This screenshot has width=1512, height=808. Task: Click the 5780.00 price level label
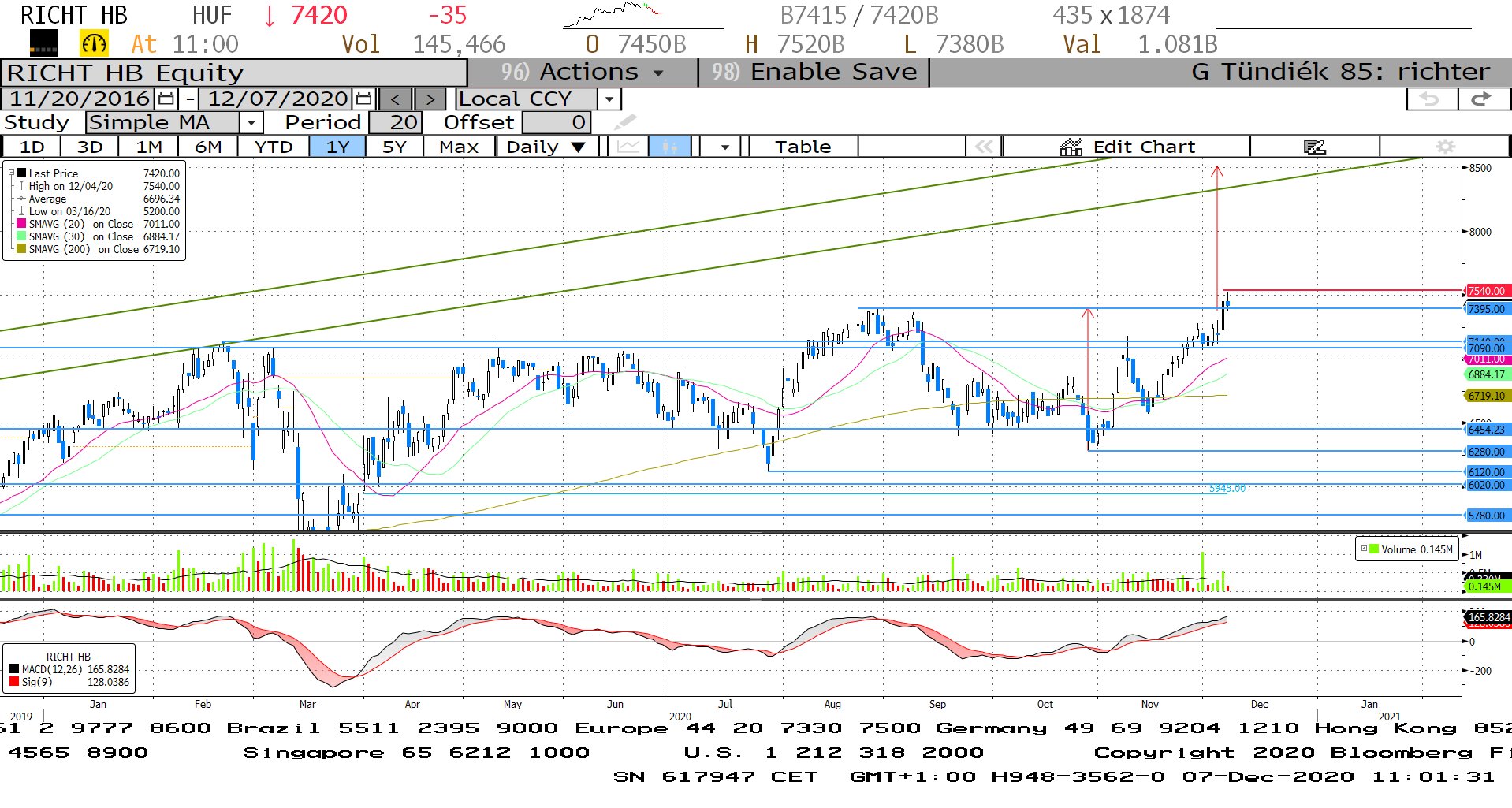(x=1487, y=516)
